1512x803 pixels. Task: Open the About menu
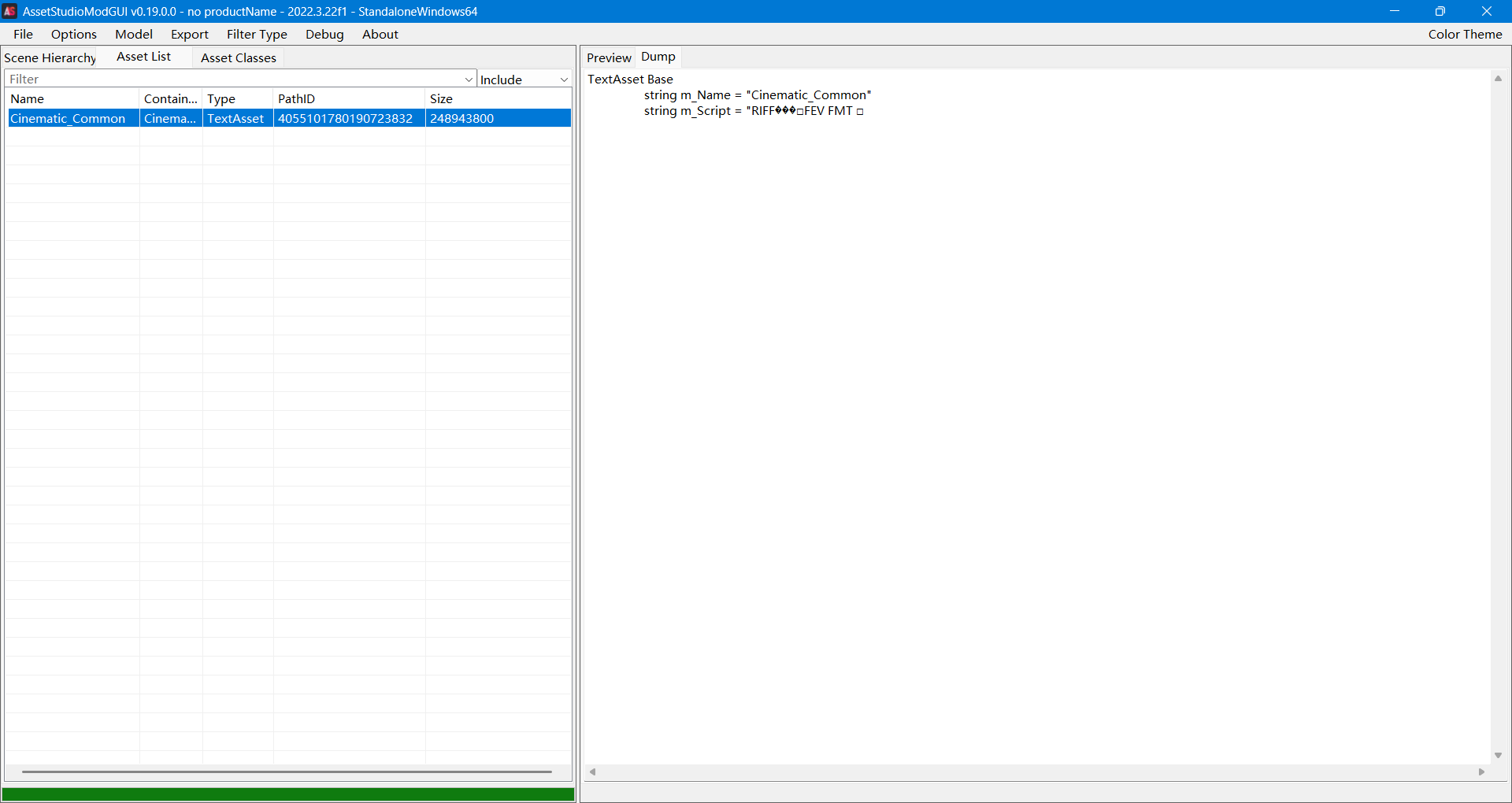click(380, 34)
